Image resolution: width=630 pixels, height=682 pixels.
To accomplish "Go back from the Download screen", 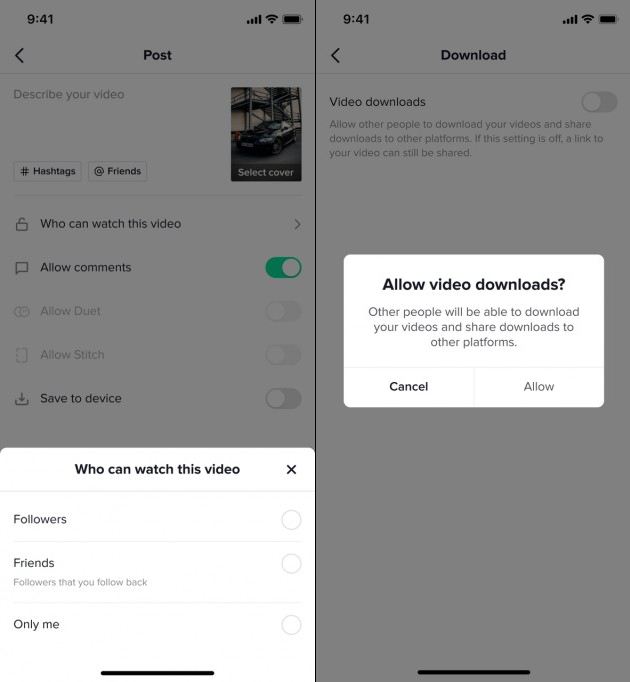I will [335, 56].
